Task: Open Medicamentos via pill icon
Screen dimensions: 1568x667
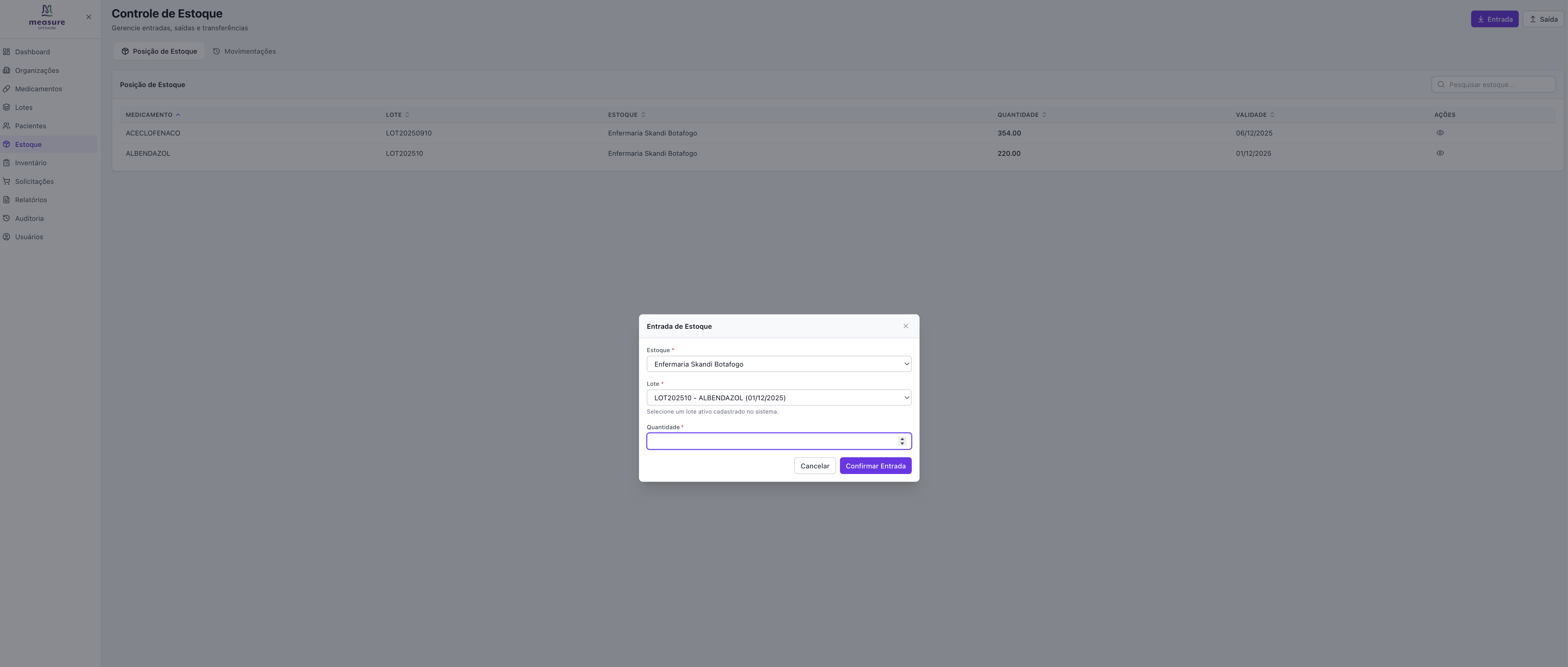Action: coord(7,89)
